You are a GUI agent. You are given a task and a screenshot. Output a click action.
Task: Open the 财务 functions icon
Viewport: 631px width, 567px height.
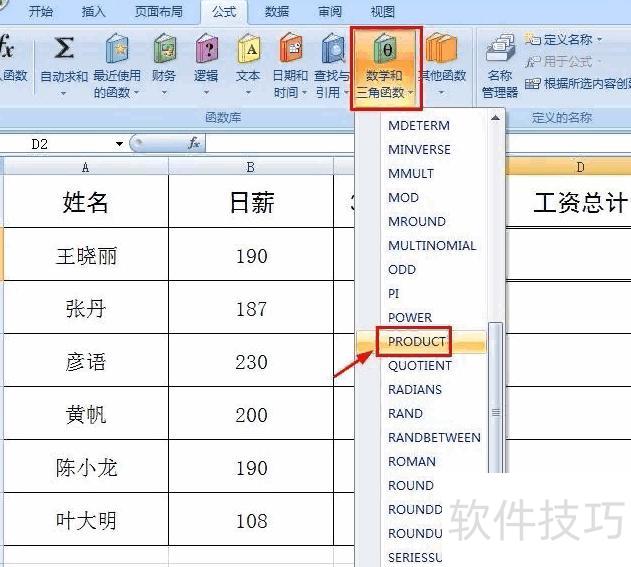[x=165, y=48]
